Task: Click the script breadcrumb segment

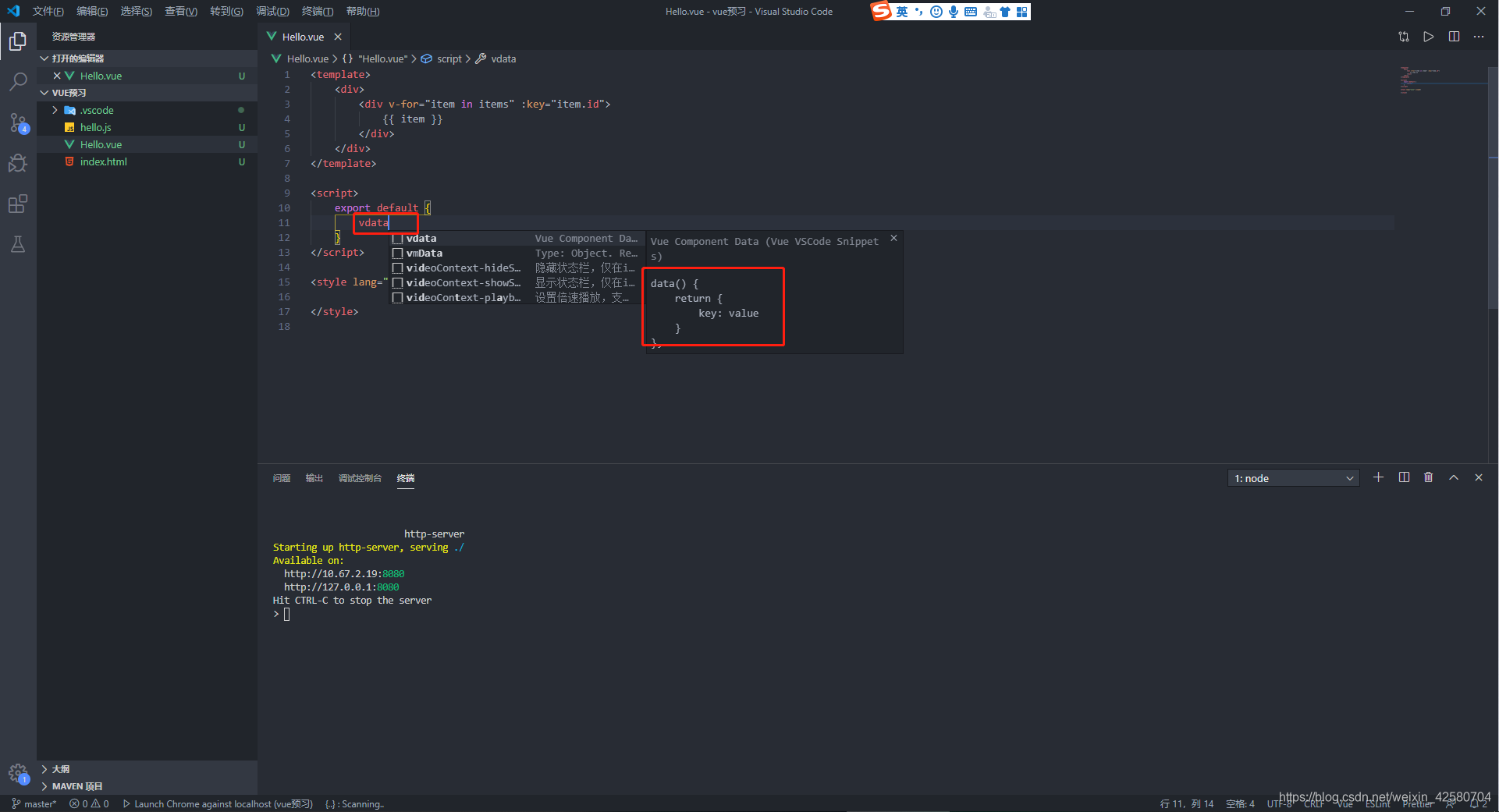Action: (x=442, y=59)
